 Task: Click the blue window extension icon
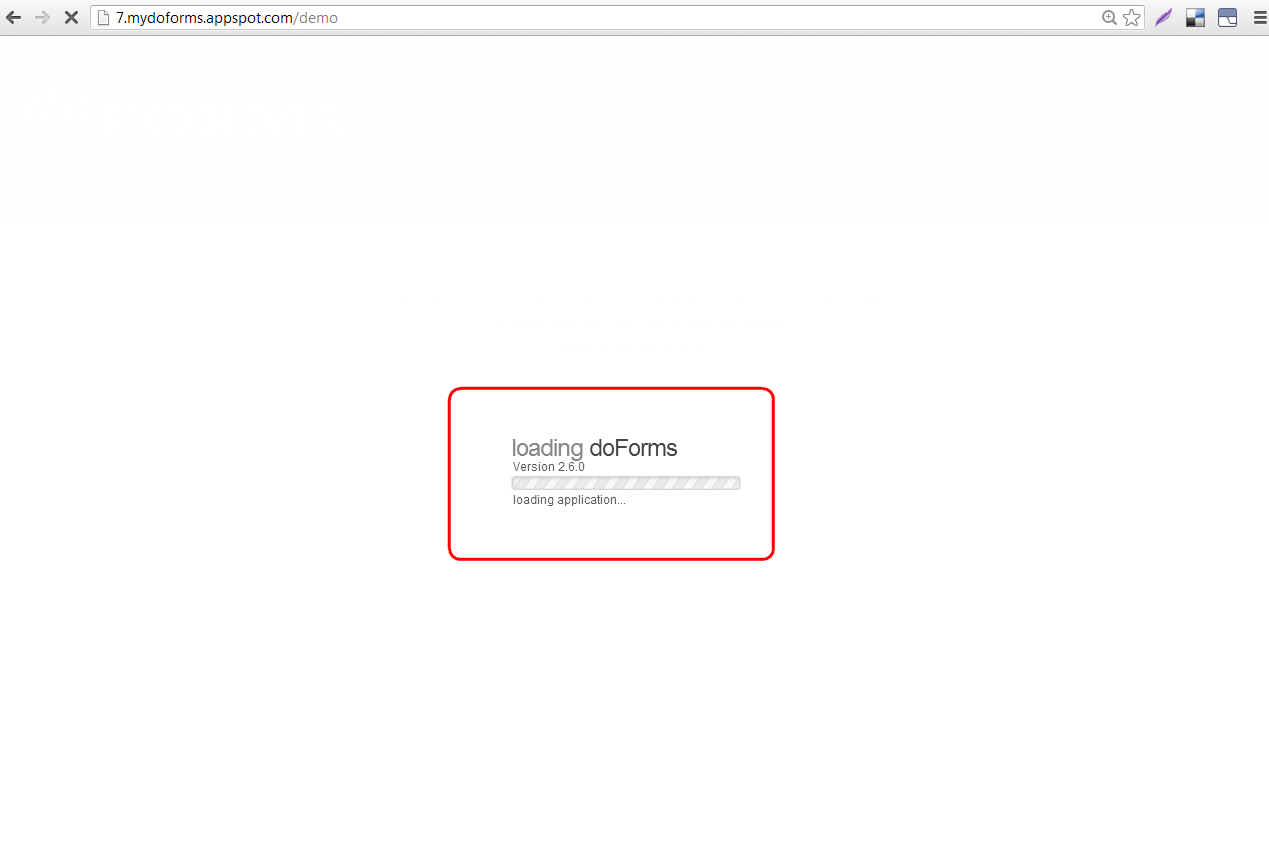pos(1227,18)
